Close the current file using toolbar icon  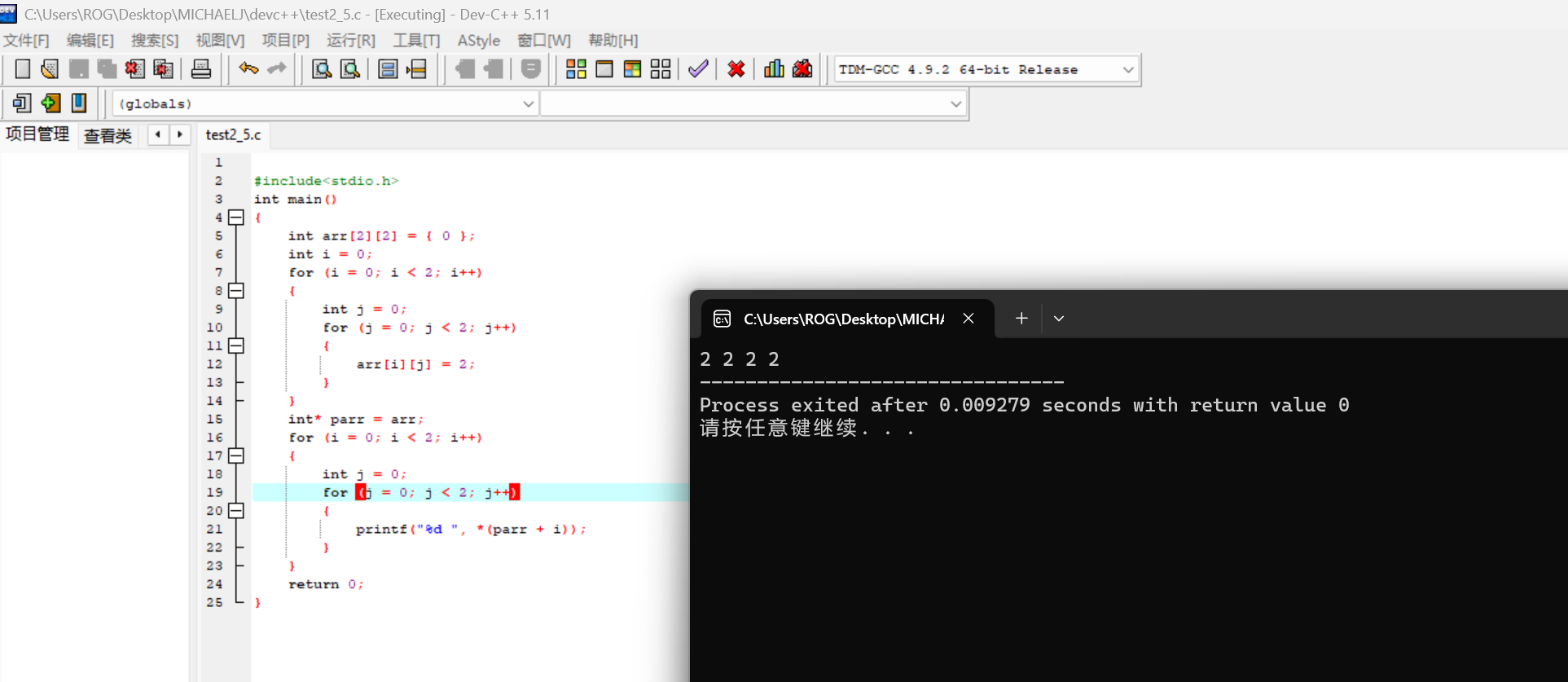pos(135,69)
